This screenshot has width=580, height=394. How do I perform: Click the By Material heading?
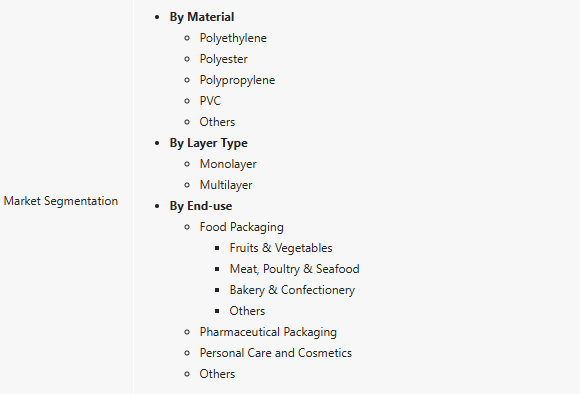pyautogui.click(x=202, y=17)
